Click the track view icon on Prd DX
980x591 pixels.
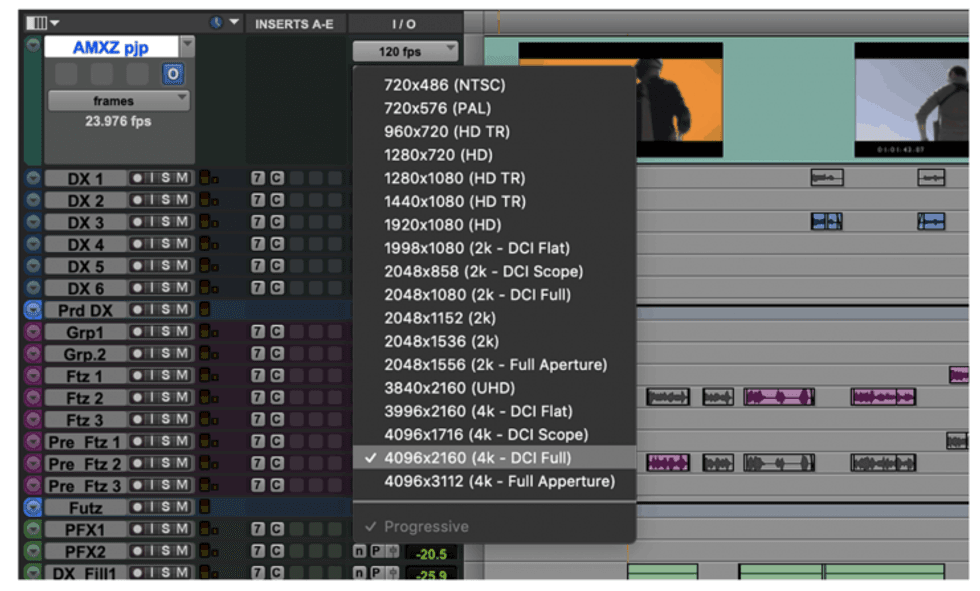click(204, 309)
